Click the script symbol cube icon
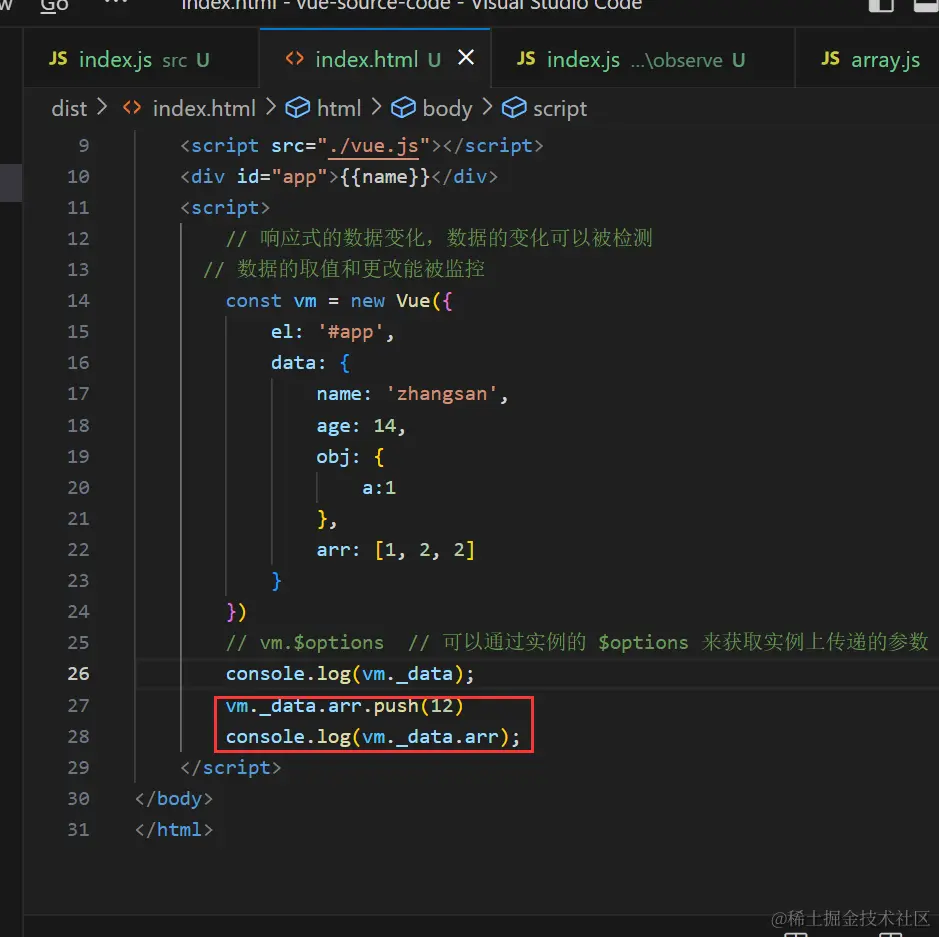This screenshot has height=937, width=939. (514, 108)
